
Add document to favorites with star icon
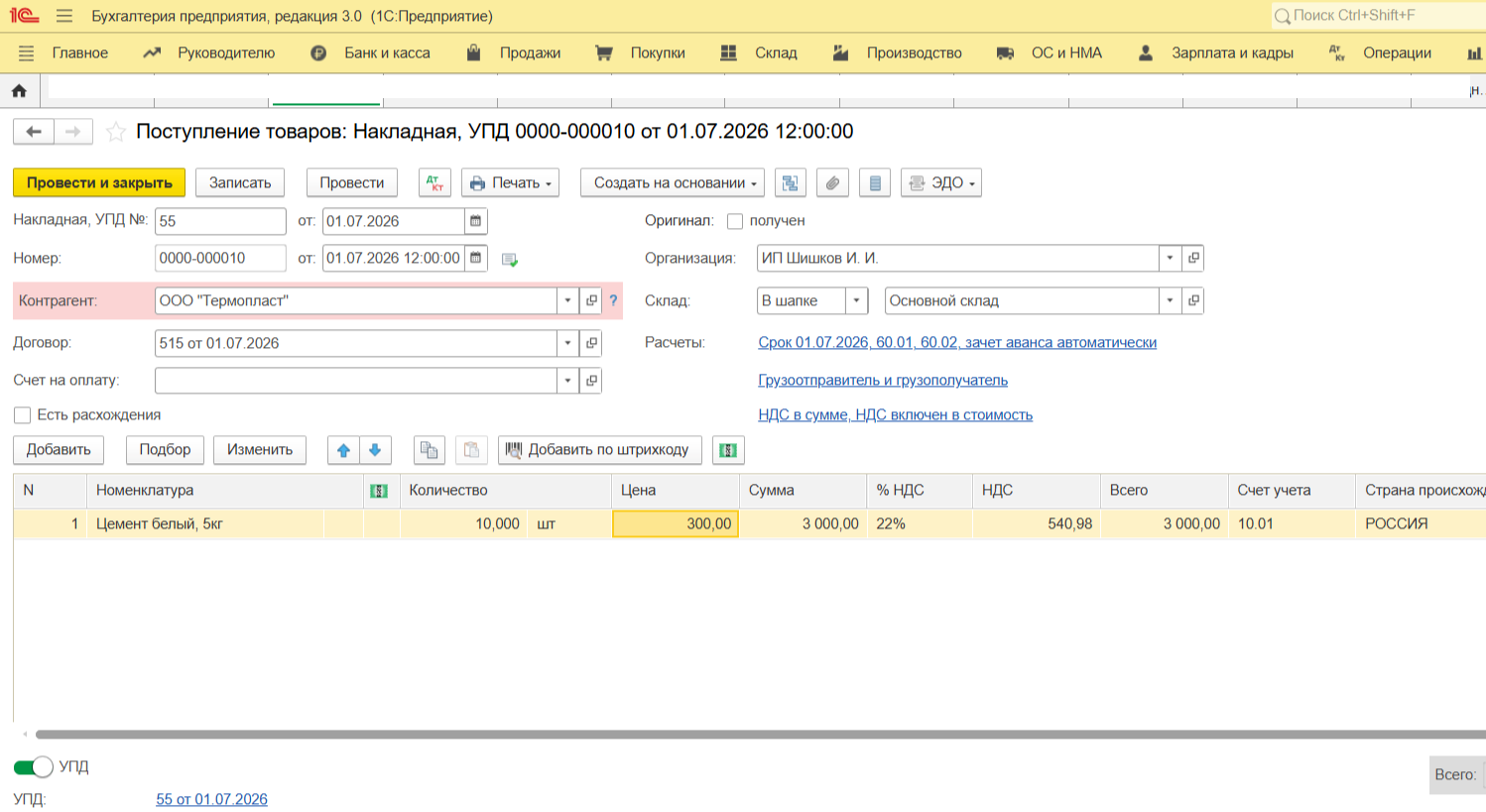point(116,131)
